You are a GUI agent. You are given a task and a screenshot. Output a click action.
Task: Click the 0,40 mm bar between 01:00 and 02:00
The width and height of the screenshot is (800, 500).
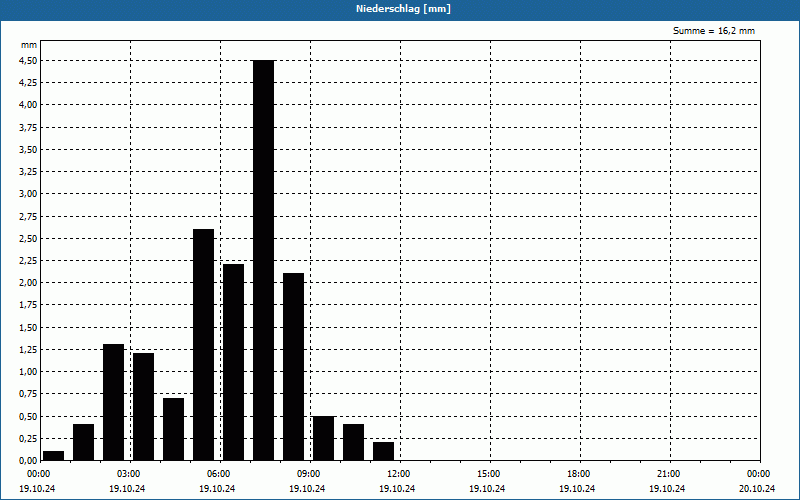pos(84,442)
